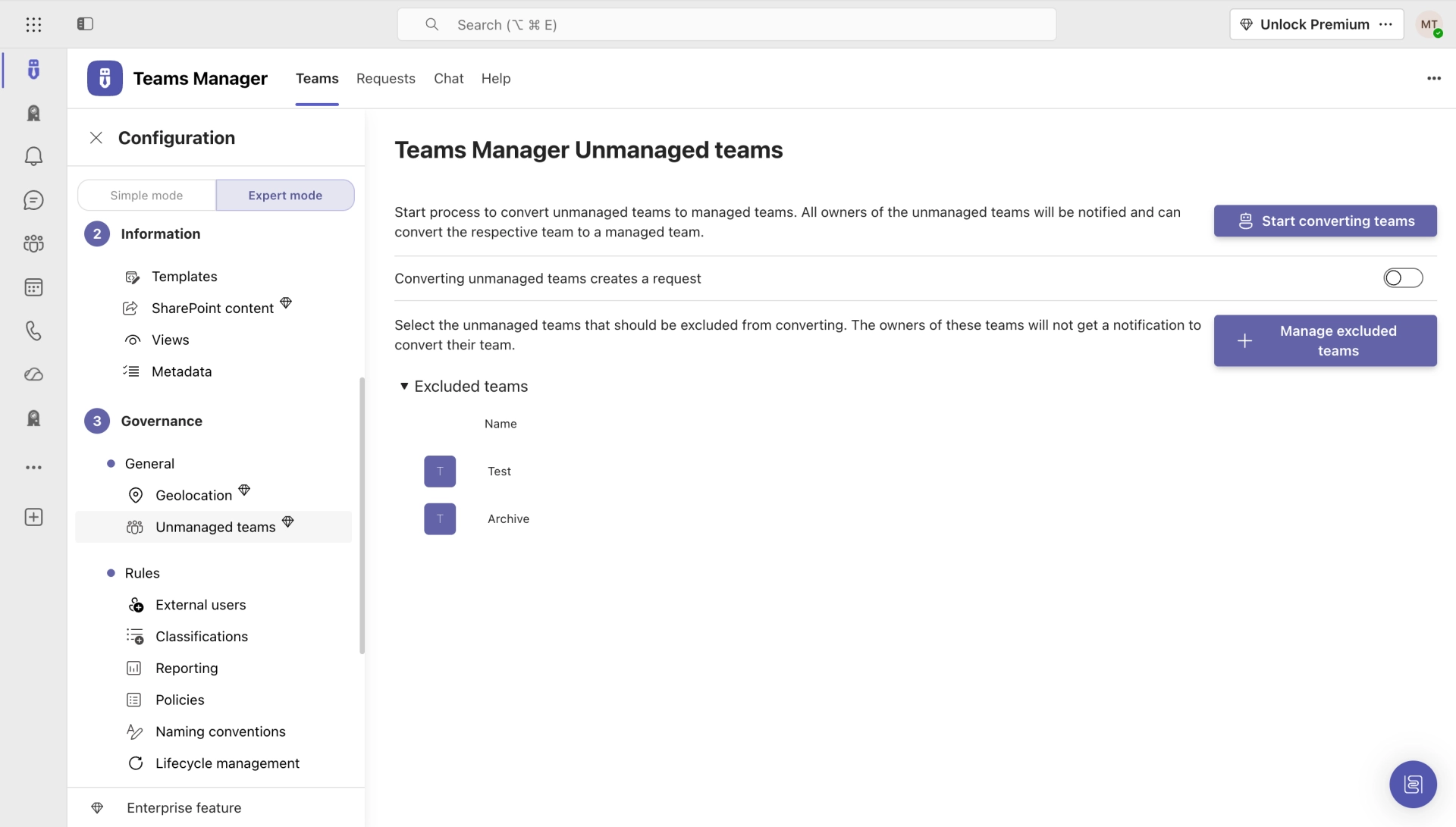This screenshot has width=1456, height=827.
Task: Click the Test team avatar tile
Action: [440, 471]
